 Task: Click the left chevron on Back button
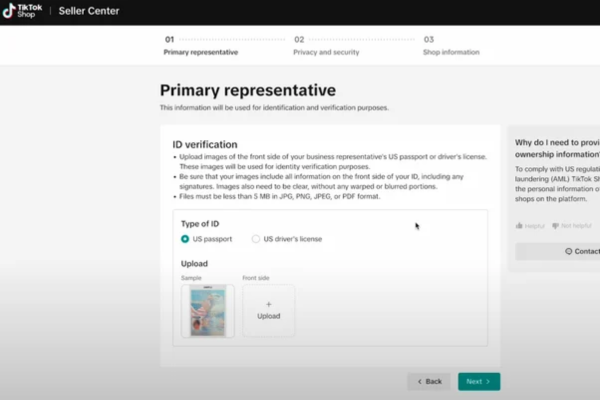tap(420, 382)
